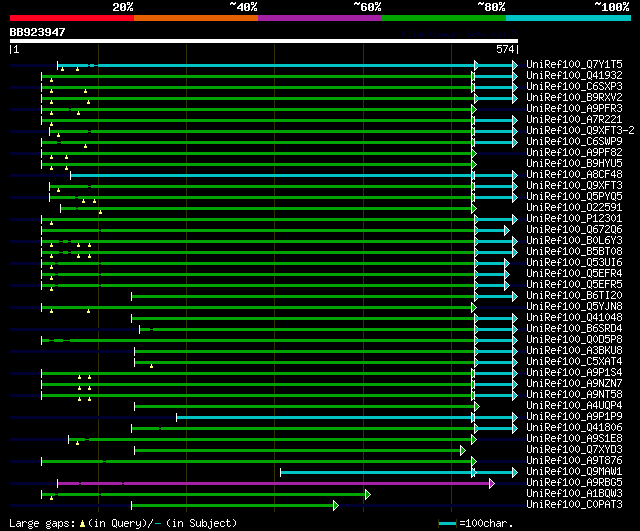
Task: Open UniRef100_B6SRD4 hit
Action: point(574,329)
